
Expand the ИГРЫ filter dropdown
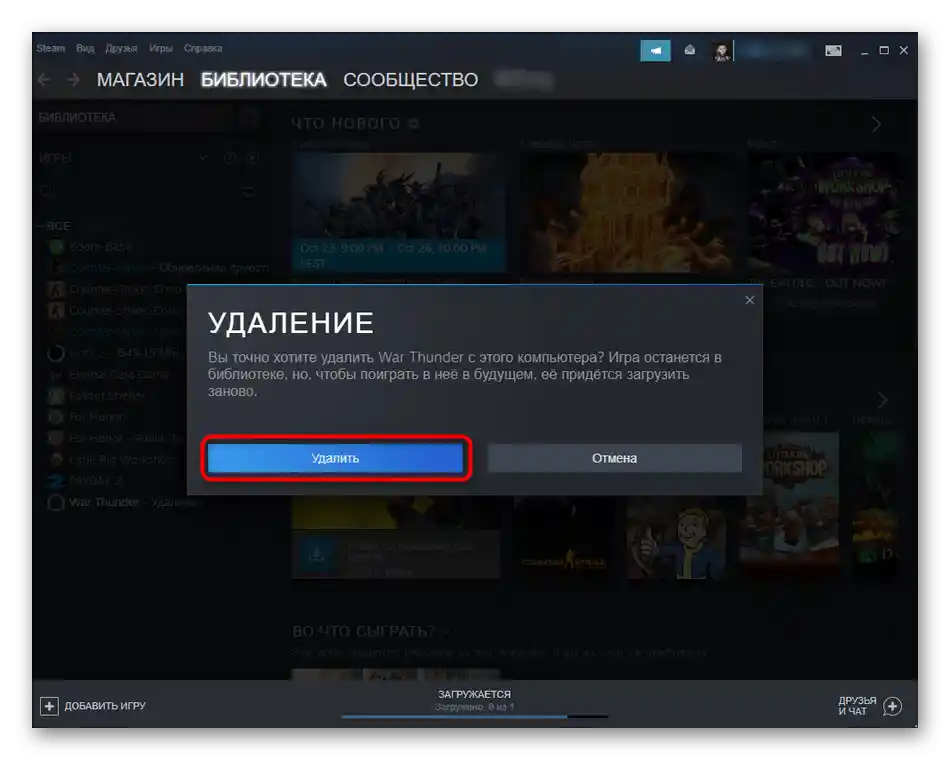tap(204, 158)
